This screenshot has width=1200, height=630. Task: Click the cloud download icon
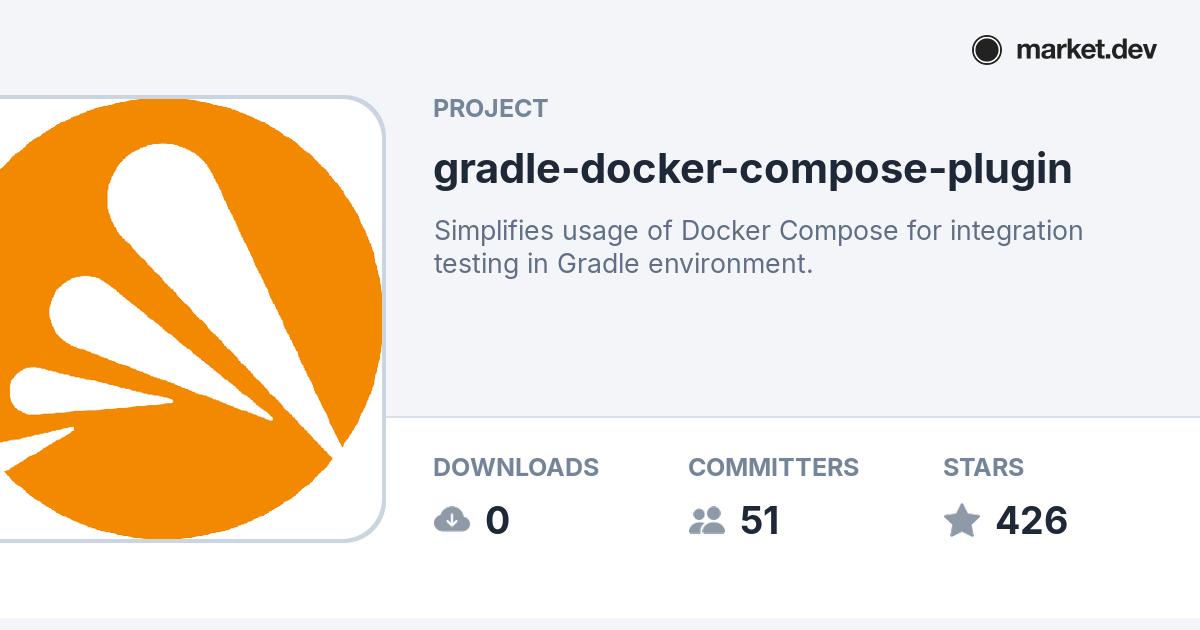[452, 520]
